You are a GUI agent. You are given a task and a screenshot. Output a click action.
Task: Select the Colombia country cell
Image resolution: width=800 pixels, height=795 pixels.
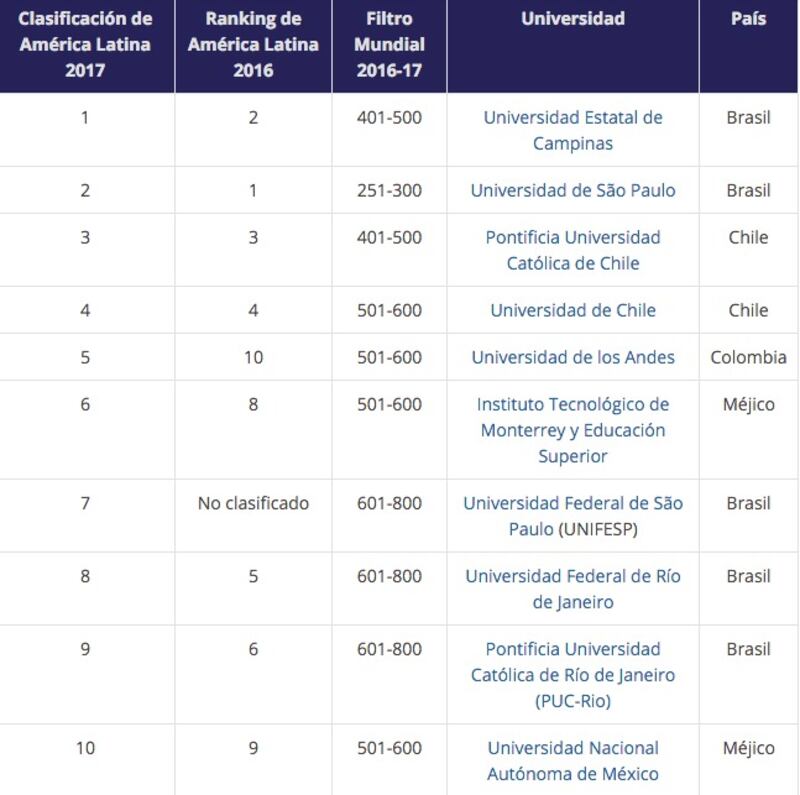(x=748, y=357)
